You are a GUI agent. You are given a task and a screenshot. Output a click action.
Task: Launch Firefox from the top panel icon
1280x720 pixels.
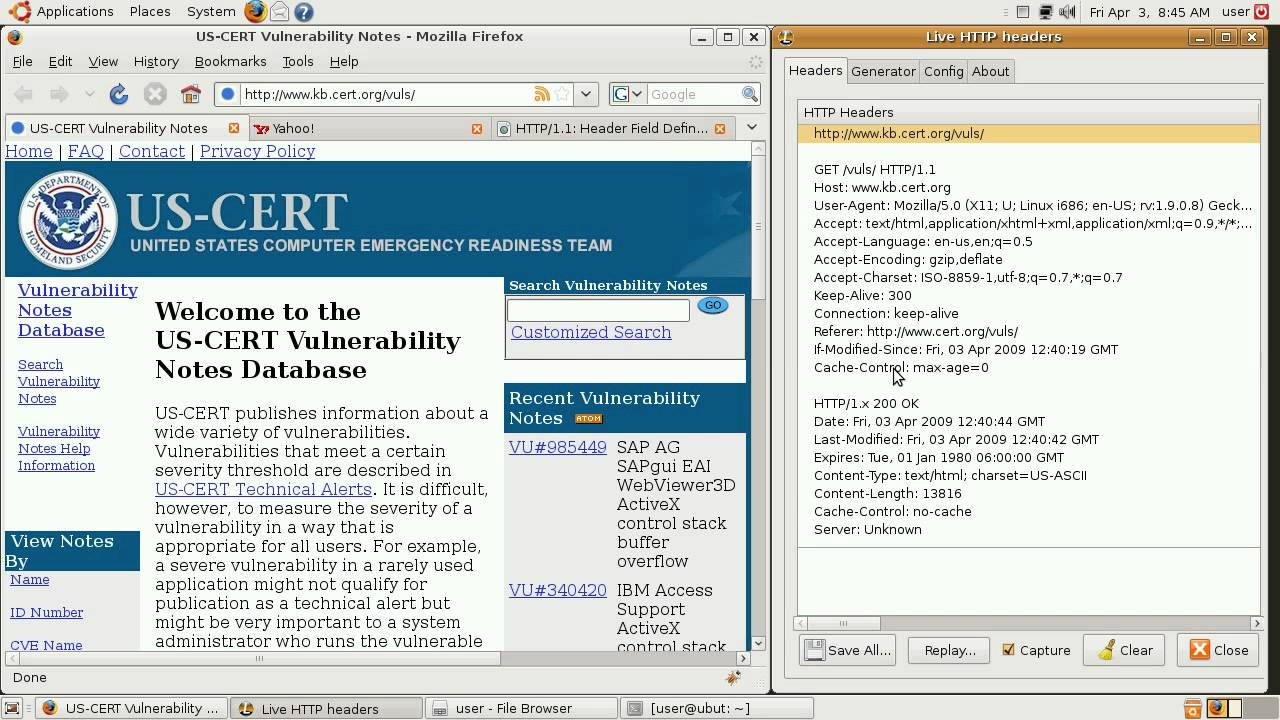tap(255, 12)
